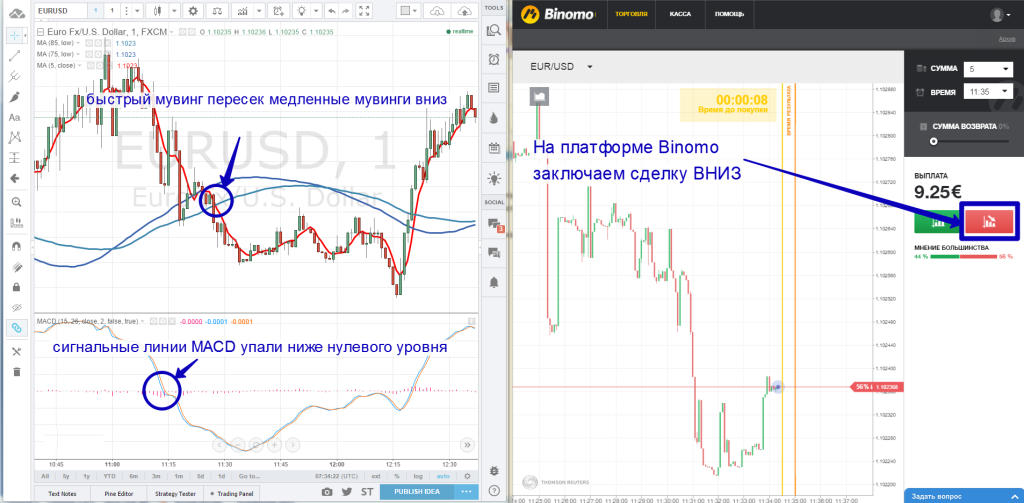The width and height of the screenshot is (1024, 503).
Task: Expand the ideas lightbulb dropdown arrow
Action: (x=315, y=10)
